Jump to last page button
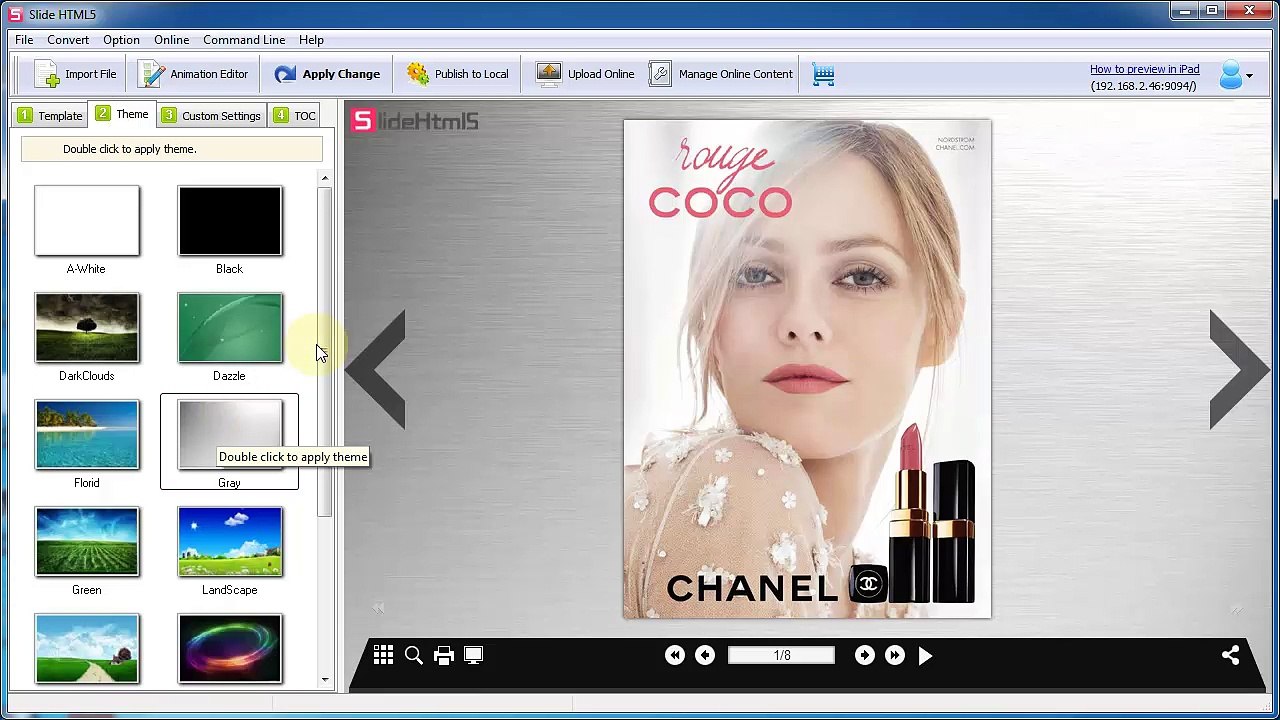 coord(895,655)
